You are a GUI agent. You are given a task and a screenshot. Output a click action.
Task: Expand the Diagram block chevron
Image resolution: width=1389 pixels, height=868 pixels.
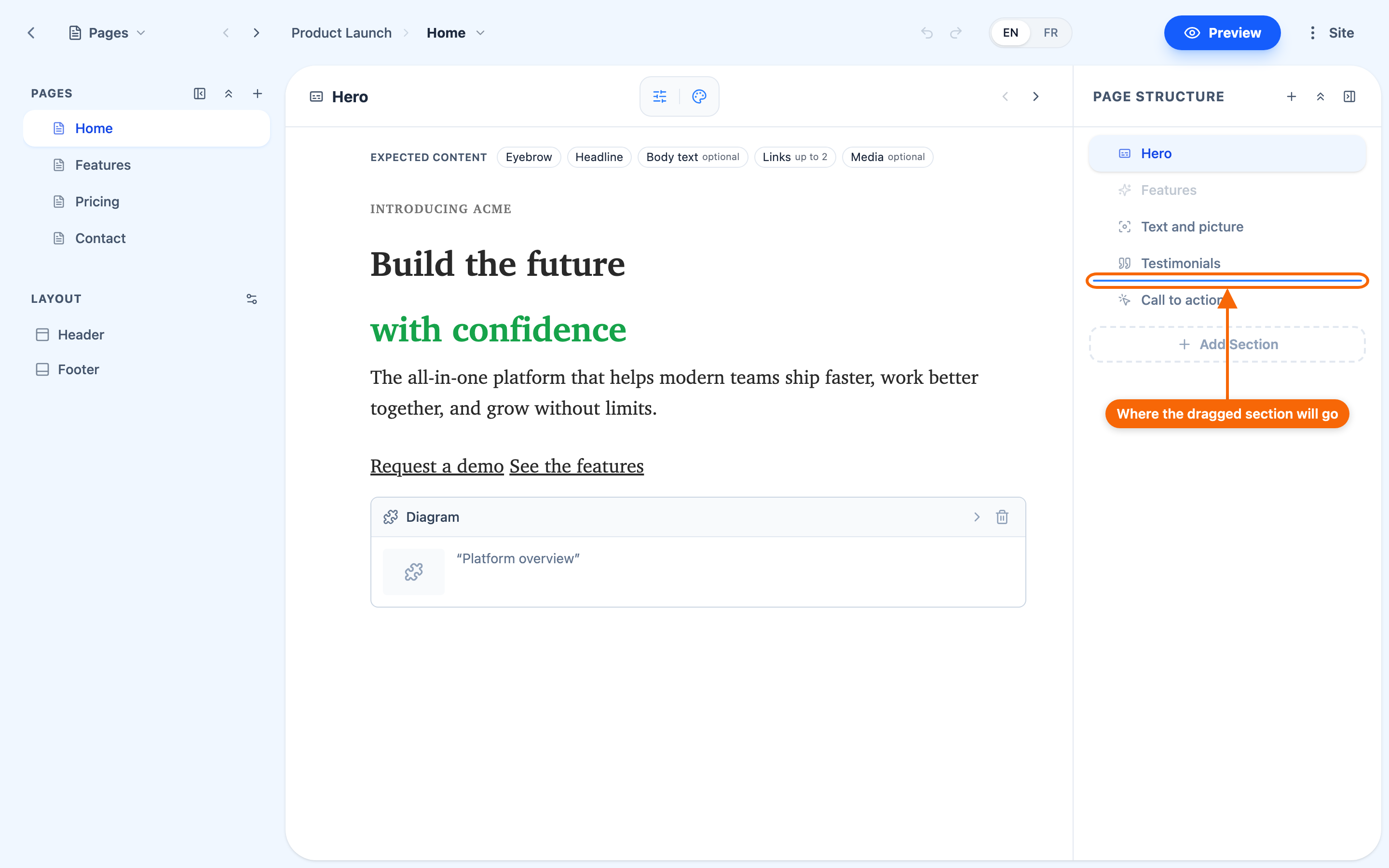[x=977, y=517]
